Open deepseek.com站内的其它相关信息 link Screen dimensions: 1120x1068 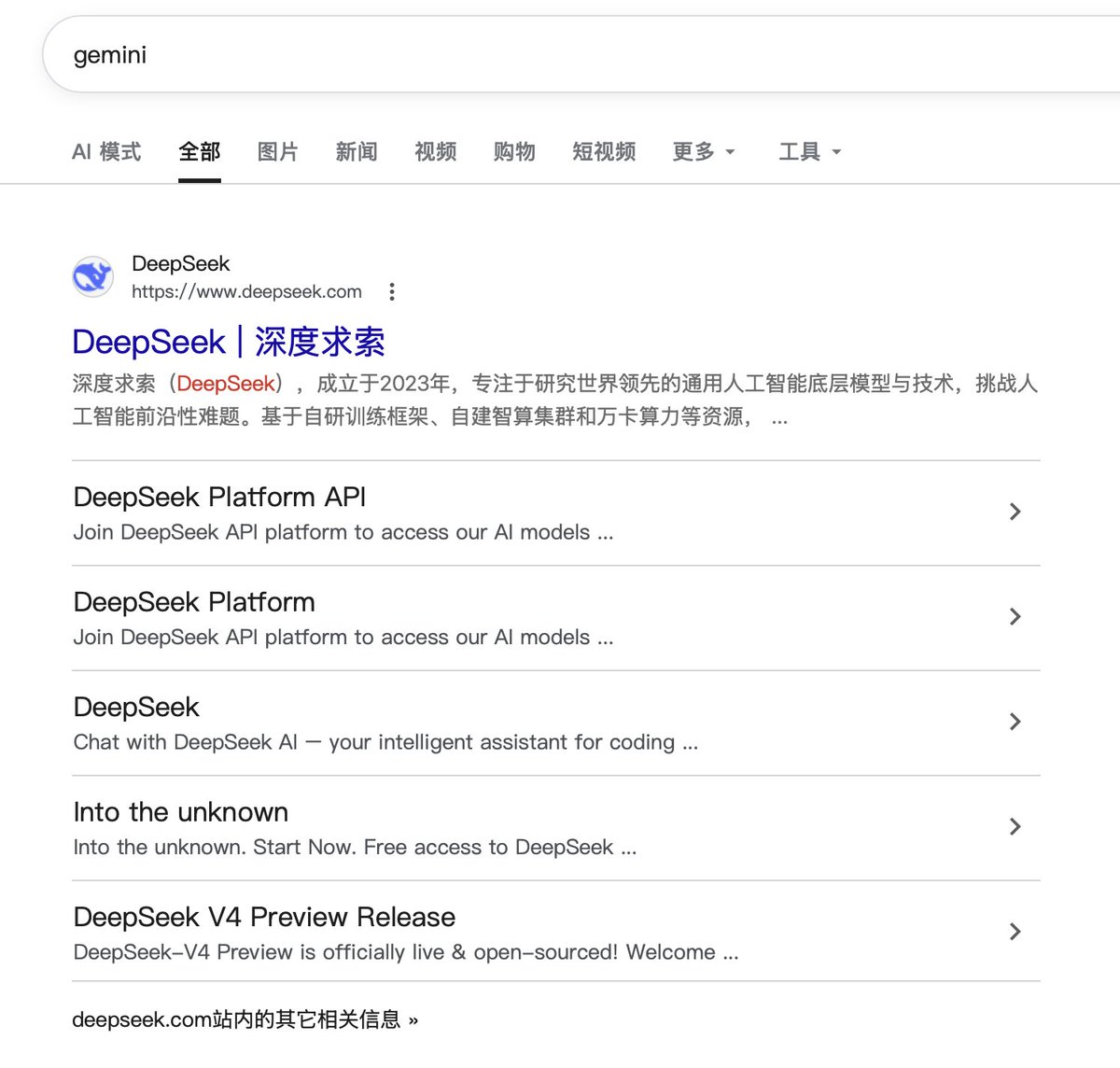click(245, 1019)
